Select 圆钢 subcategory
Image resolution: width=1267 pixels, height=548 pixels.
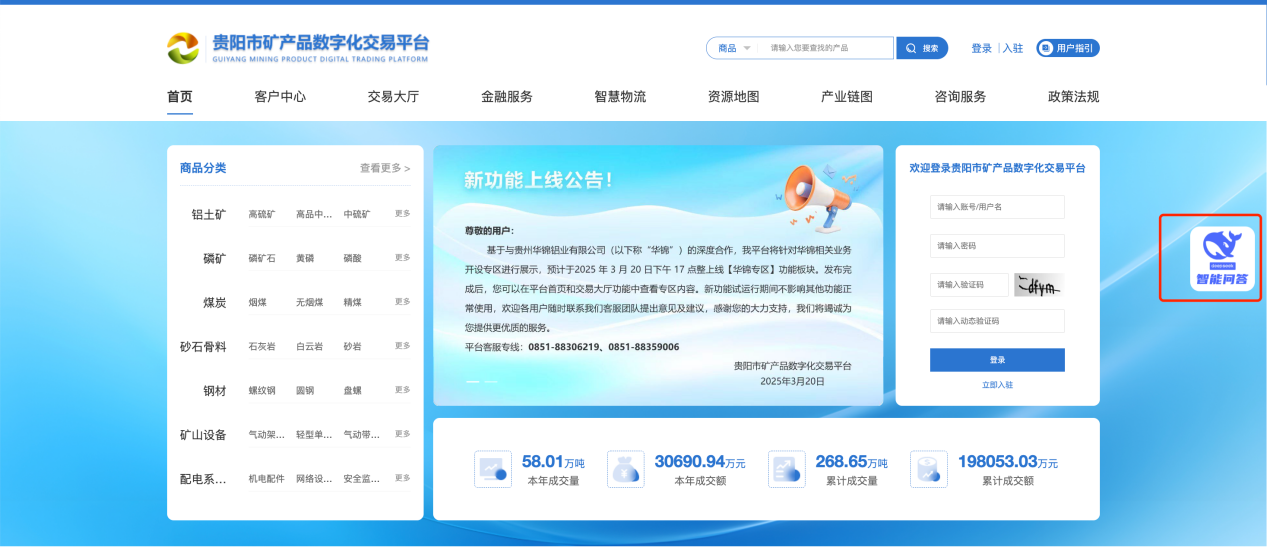tap(305, 390)
